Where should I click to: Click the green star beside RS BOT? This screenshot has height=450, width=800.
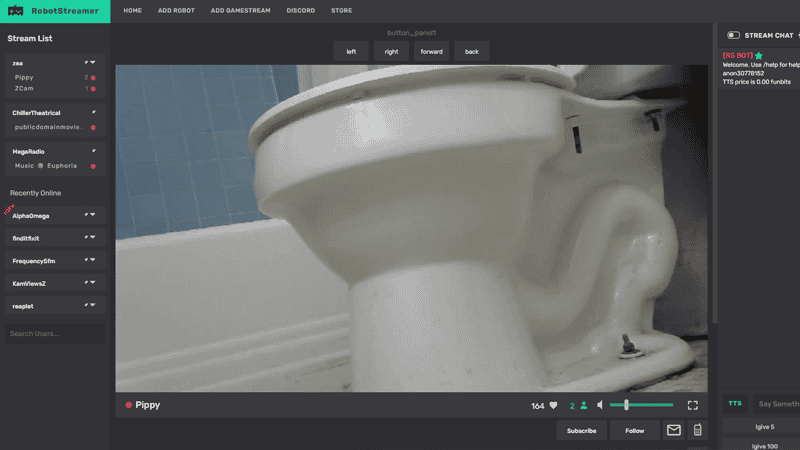tap(759, 56)
